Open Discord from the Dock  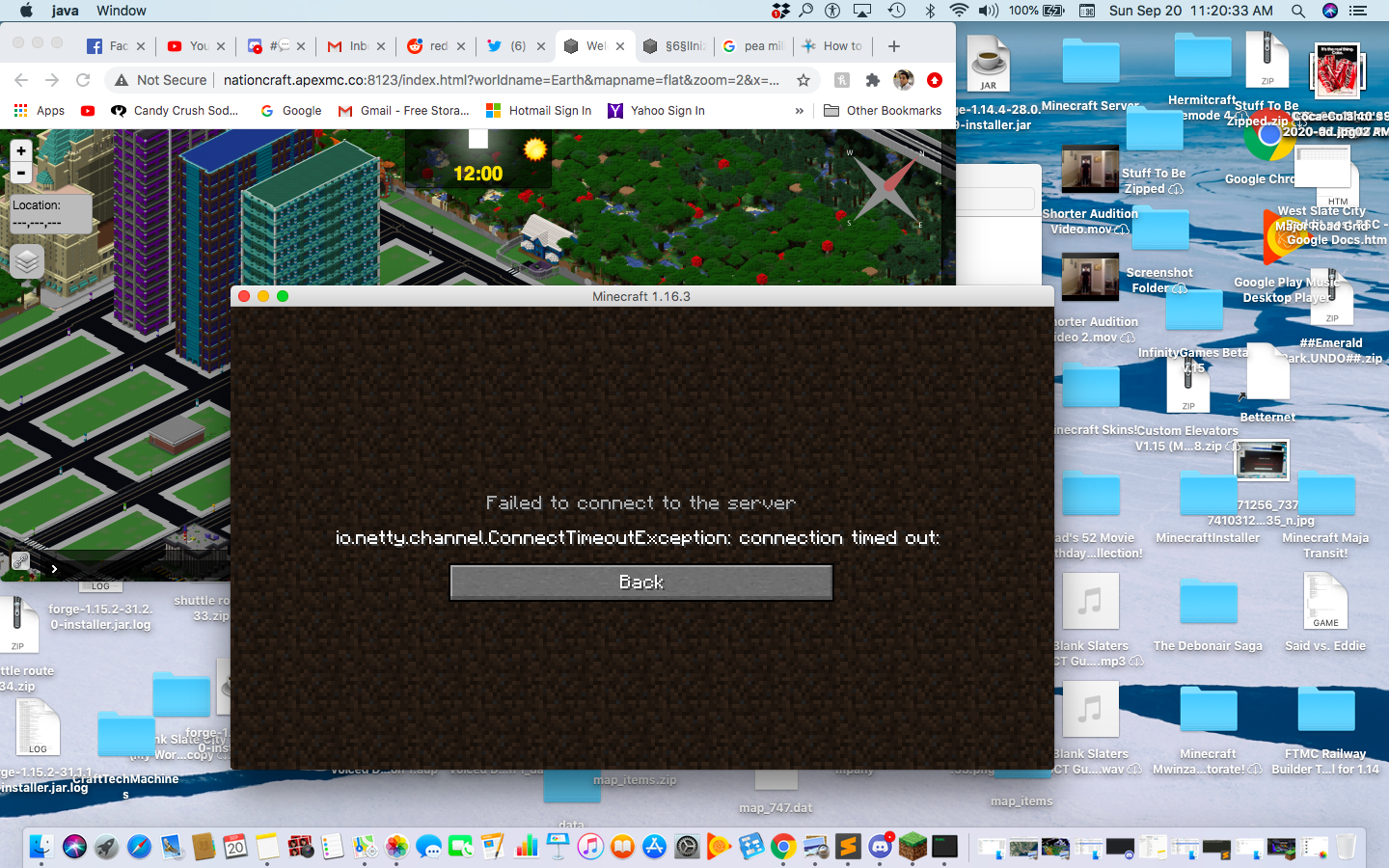coord(881,847)
